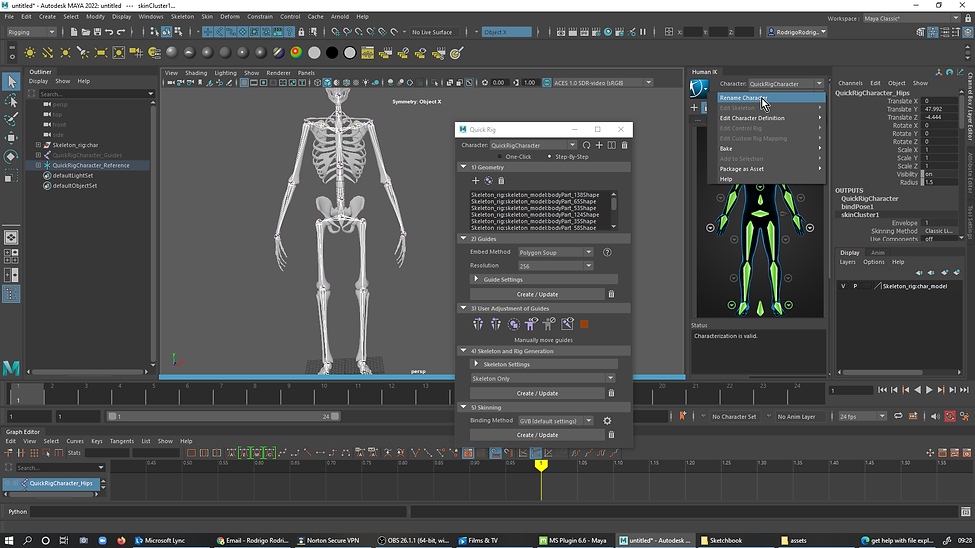Play the animation forwards

(929, 390)
